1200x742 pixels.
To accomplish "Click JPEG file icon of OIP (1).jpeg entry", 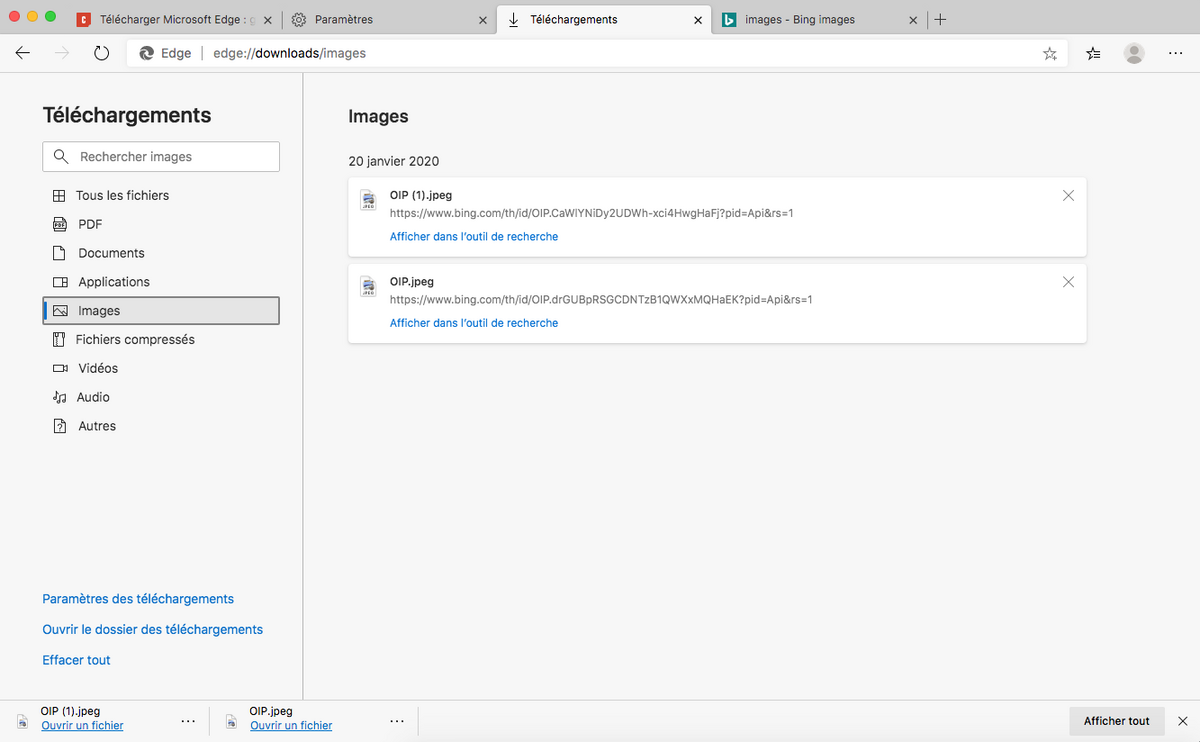I will pyautogui.click(x=368, y=201).
